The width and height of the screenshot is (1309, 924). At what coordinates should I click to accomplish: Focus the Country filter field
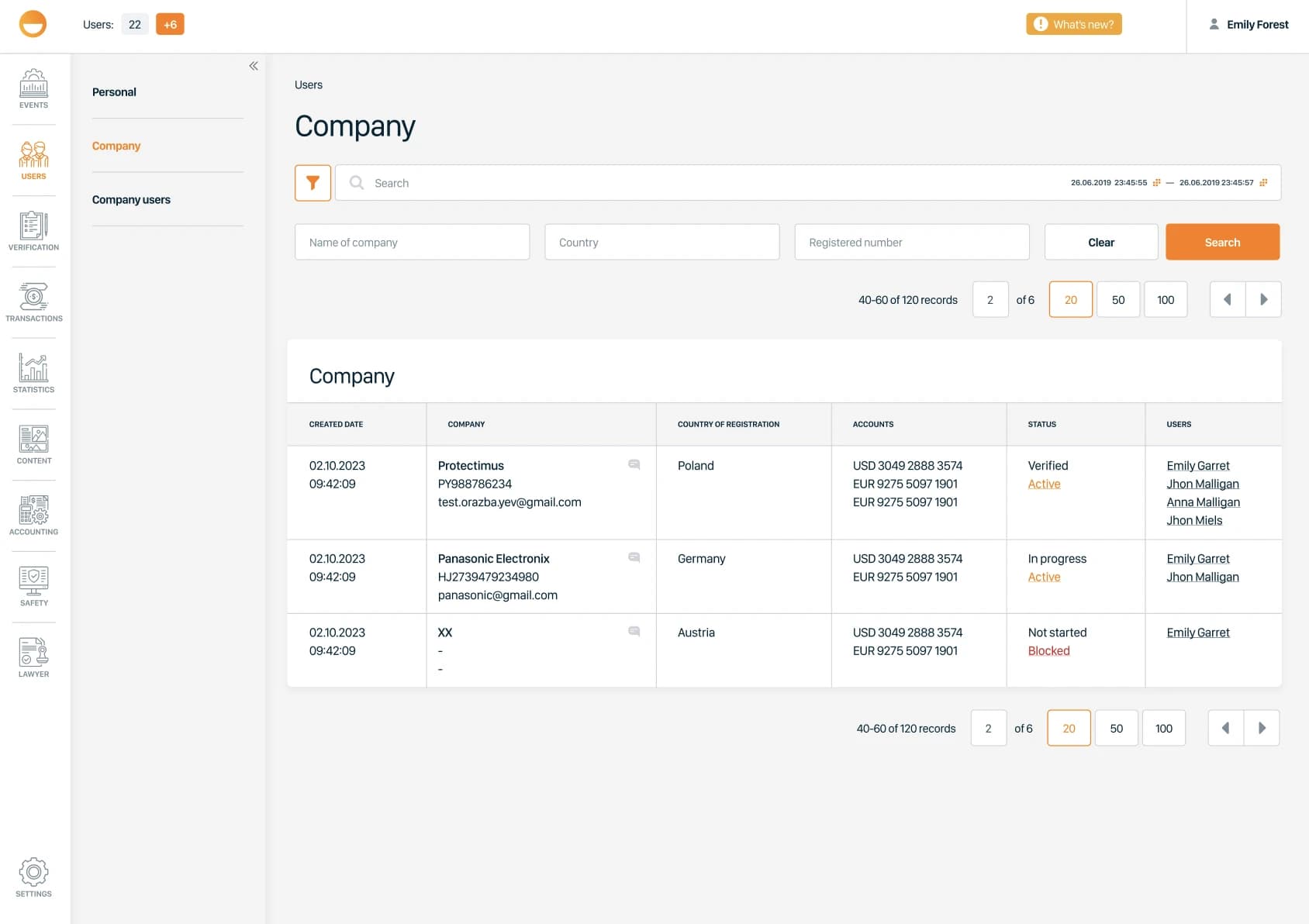pyautogui.click(x=661, y=242)
